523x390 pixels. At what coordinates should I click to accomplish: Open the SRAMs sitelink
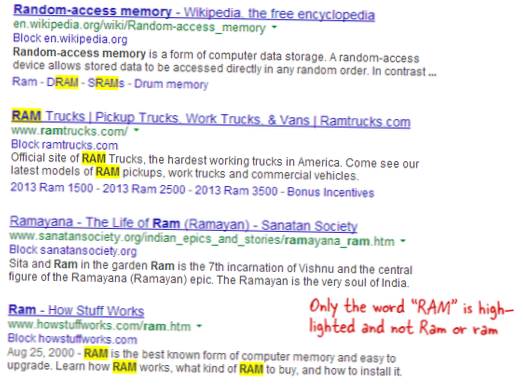click(106, 83)
